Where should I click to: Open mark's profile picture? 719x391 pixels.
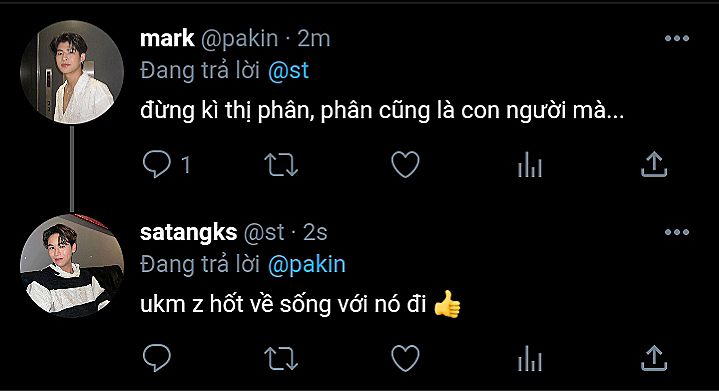[x=72, y=72]
